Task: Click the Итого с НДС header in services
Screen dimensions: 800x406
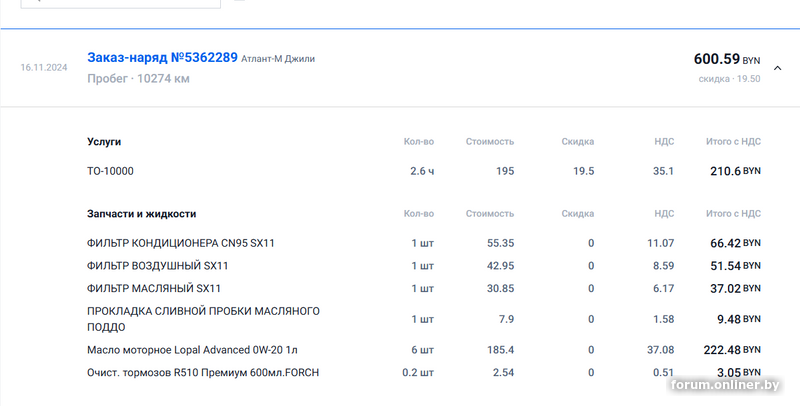Action: pyautogui.click(x=732, y=142)
